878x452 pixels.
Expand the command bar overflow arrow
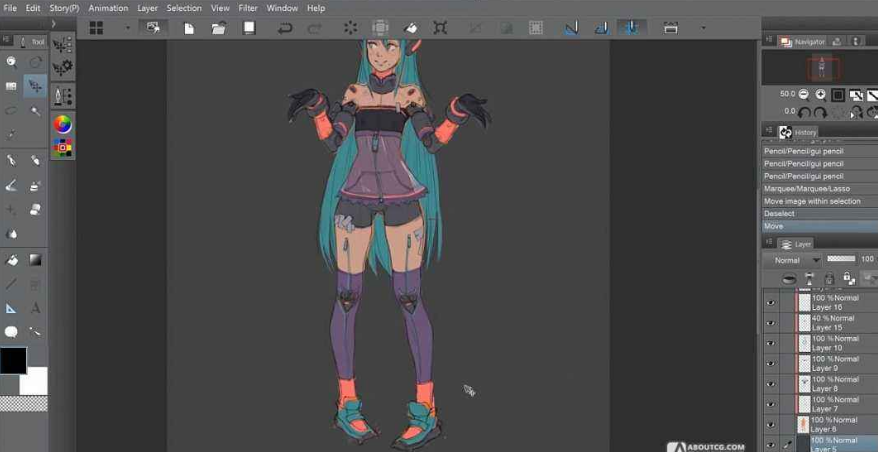tap(703, 28)
